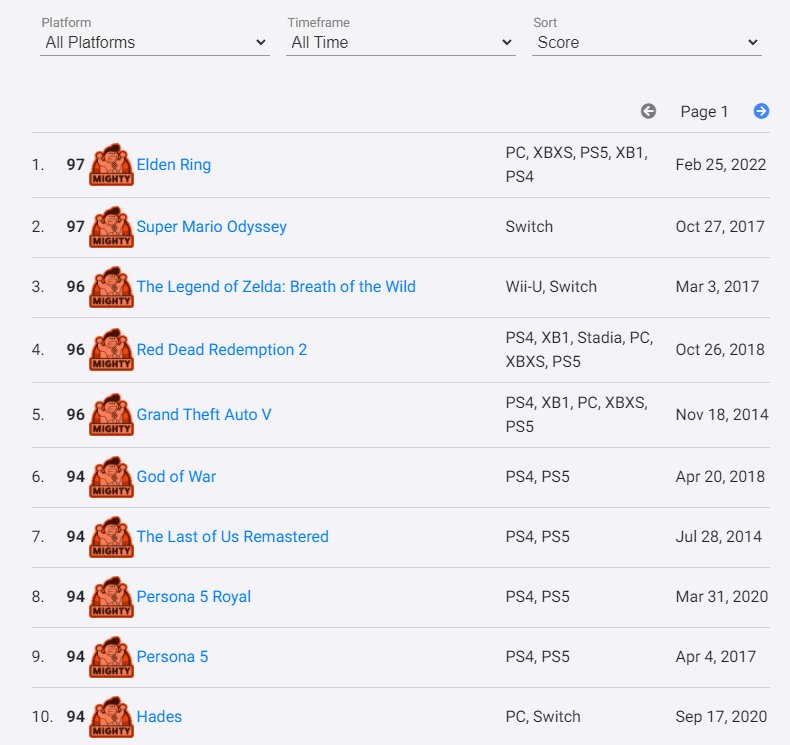Open the Red Dead Redemption 2 link
The height and width of the screenshot is (745, 790).
click(x=222, y=350)
